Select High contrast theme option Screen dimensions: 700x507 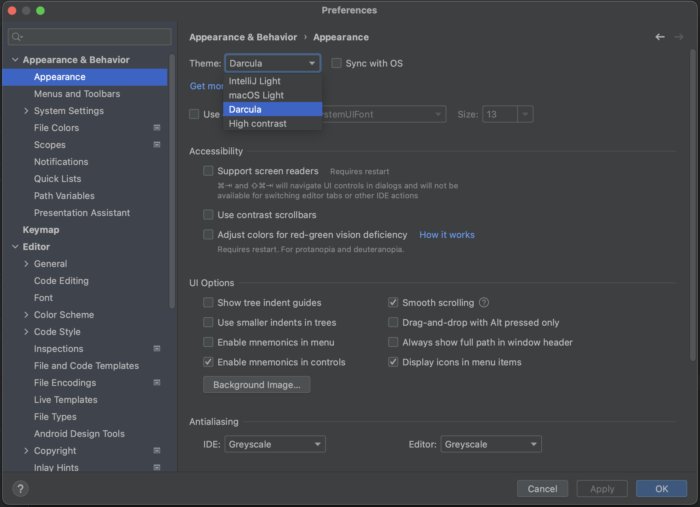click(x=272, y=124)
